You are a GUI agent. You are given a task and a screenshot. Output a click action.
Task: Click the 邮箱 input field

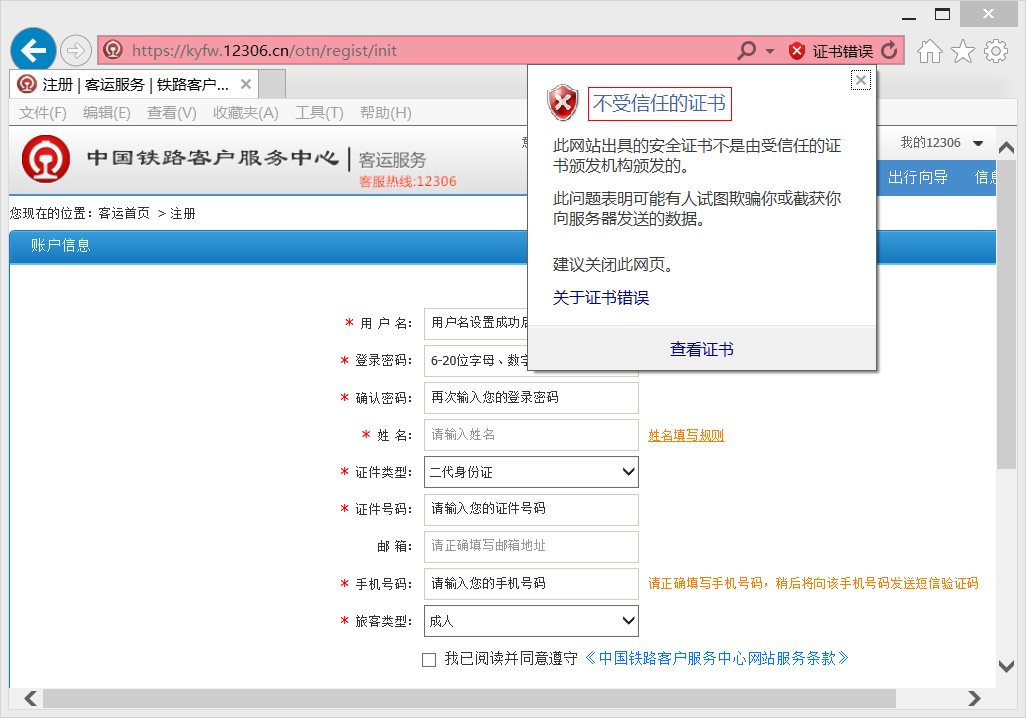(x=531, y=547)
